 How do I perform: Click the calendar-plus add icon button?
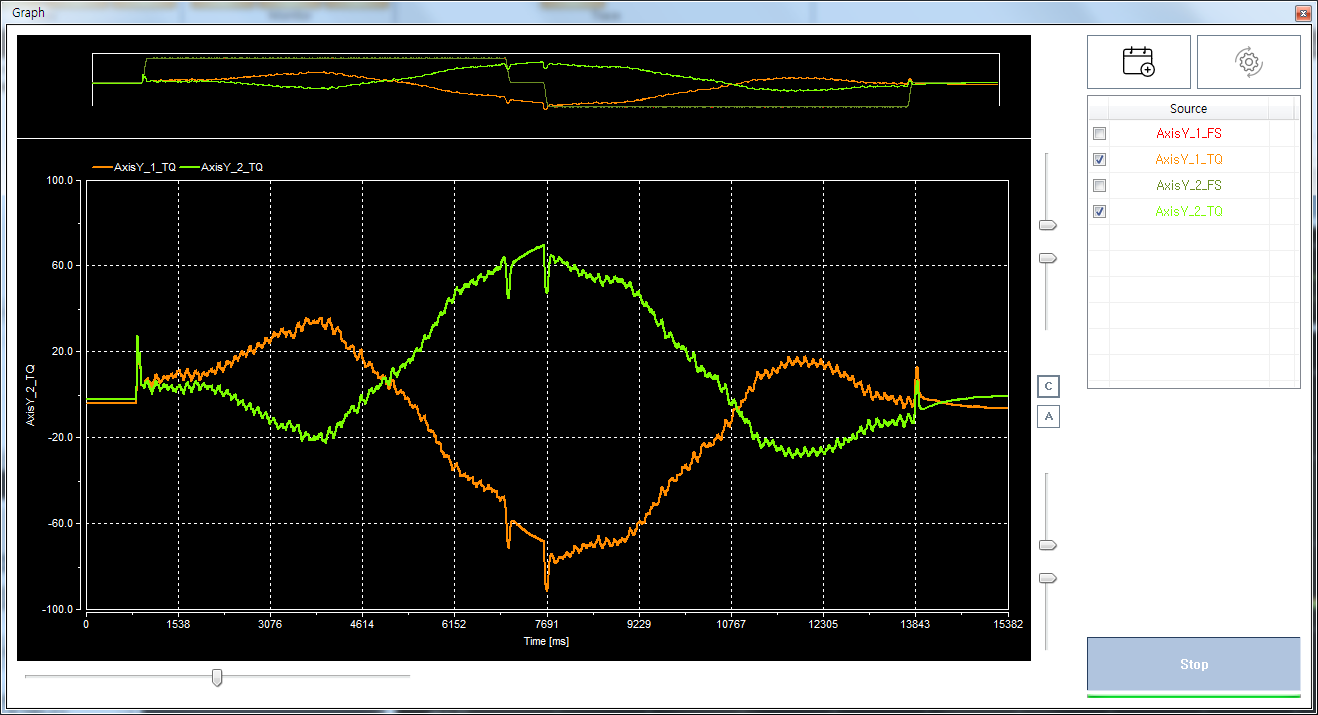tap(1138, 62)
